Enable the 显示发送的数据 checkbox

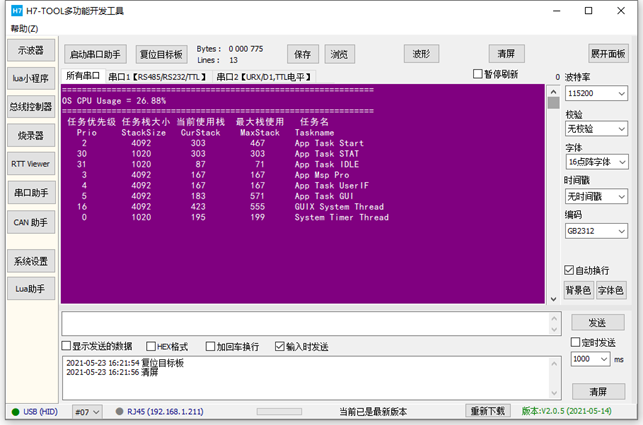pos(66,346)
